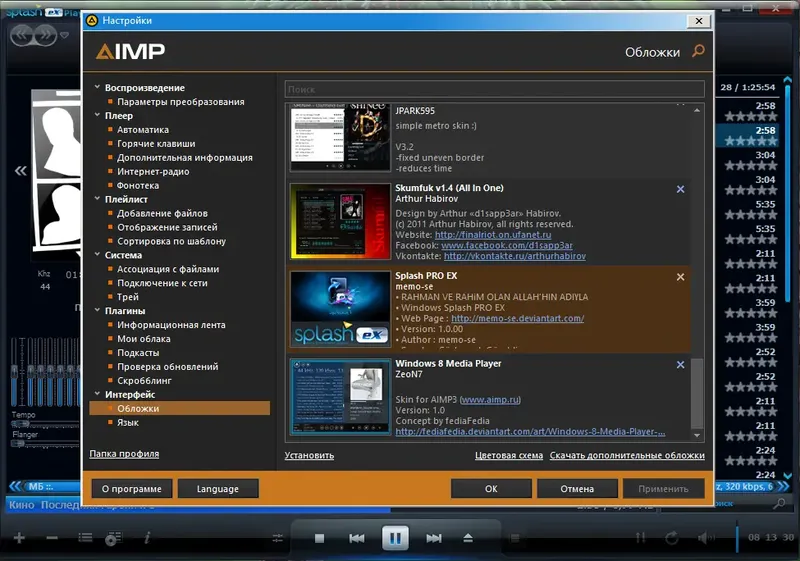Collapse the Интерфейс tree section
Viewport: 800px width, 561px height.
97,394
